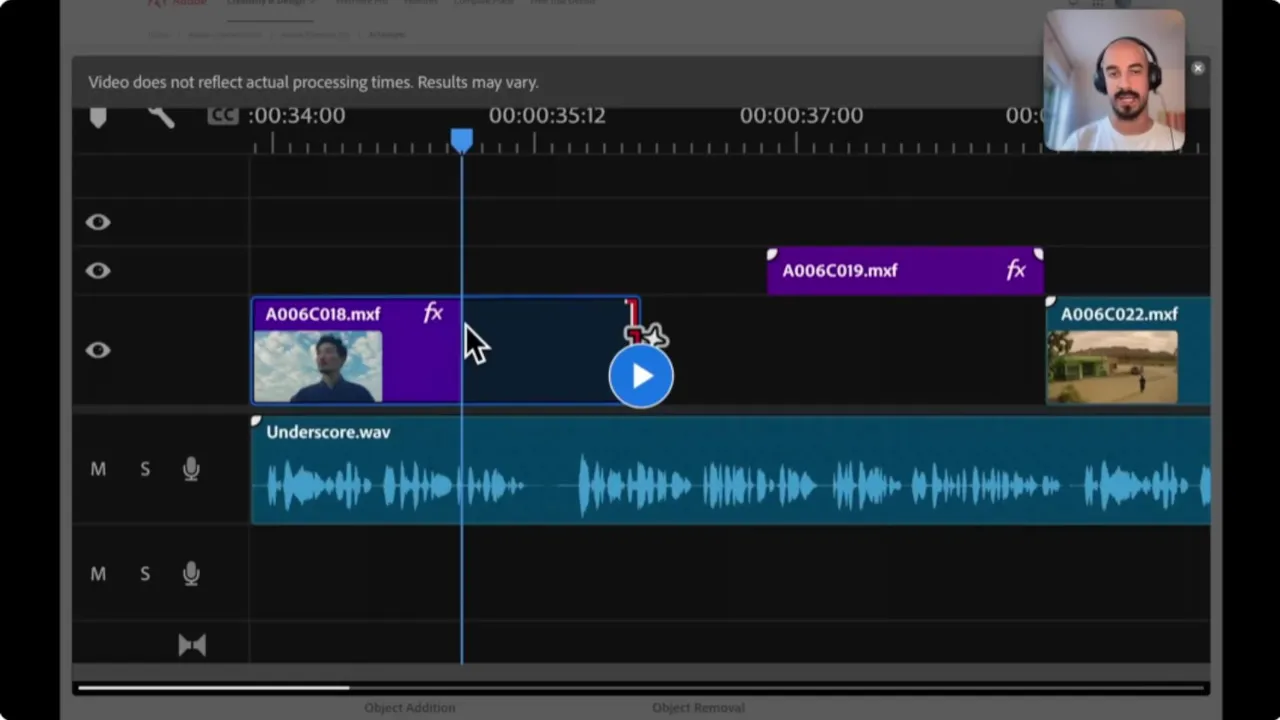The height and width of the screenshot is (720, 1280).
Task: Toggle visibility eye of the A006C018.mxf track
Action: (x=98, y=350)
